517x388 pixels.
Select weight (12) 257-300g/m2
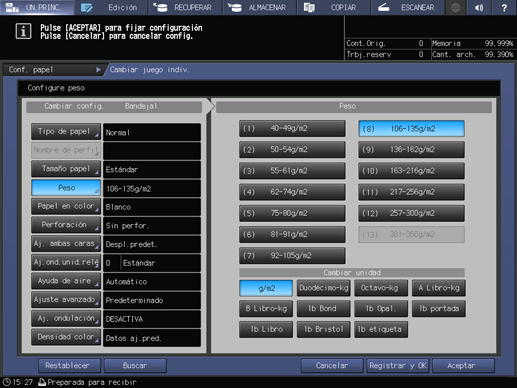coord(411,213)
